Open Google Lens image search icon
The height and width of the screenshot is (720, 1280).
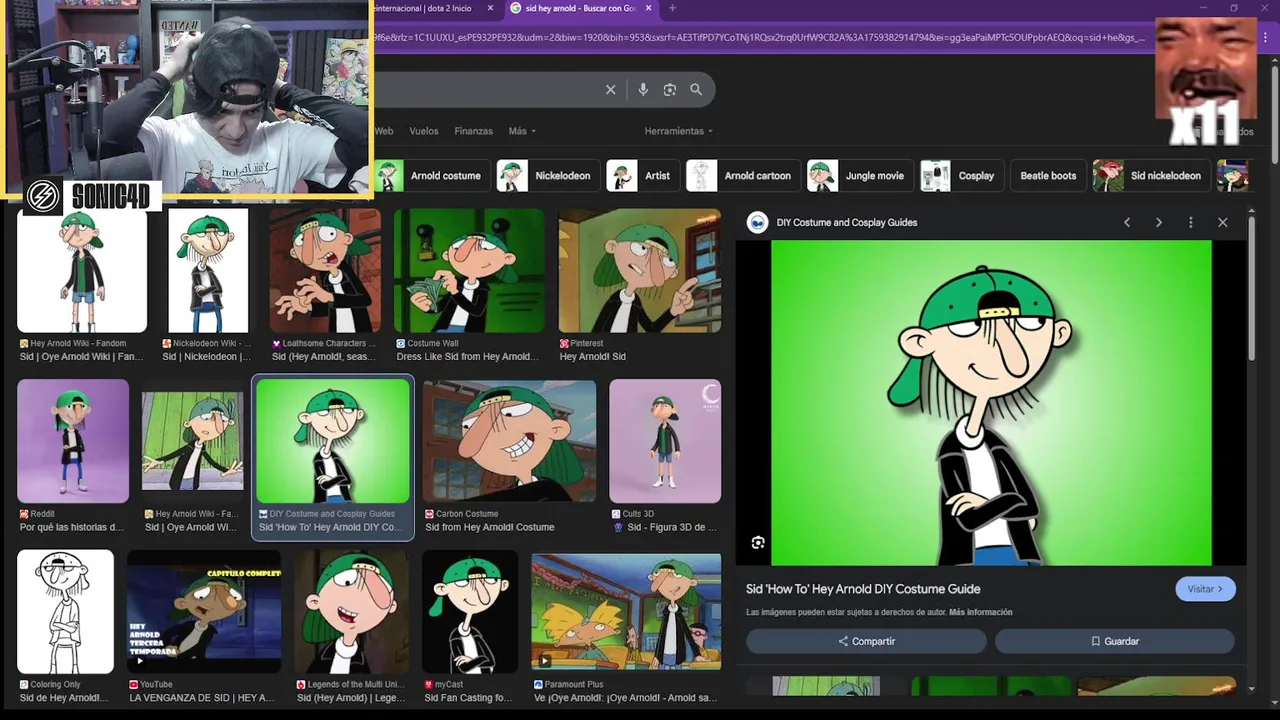click(x=670, y=90)
